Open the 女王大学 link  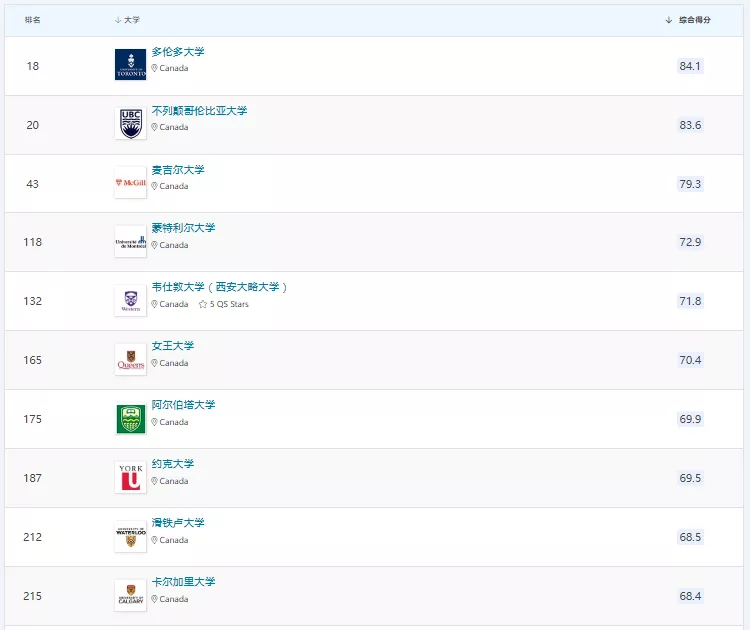[x=173, y=345]
